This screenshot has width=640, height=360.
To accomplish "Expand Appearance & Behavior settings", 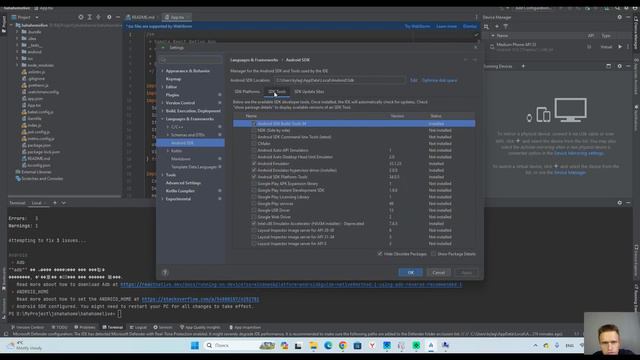I will pyautogui.click(x=162, y=71).
